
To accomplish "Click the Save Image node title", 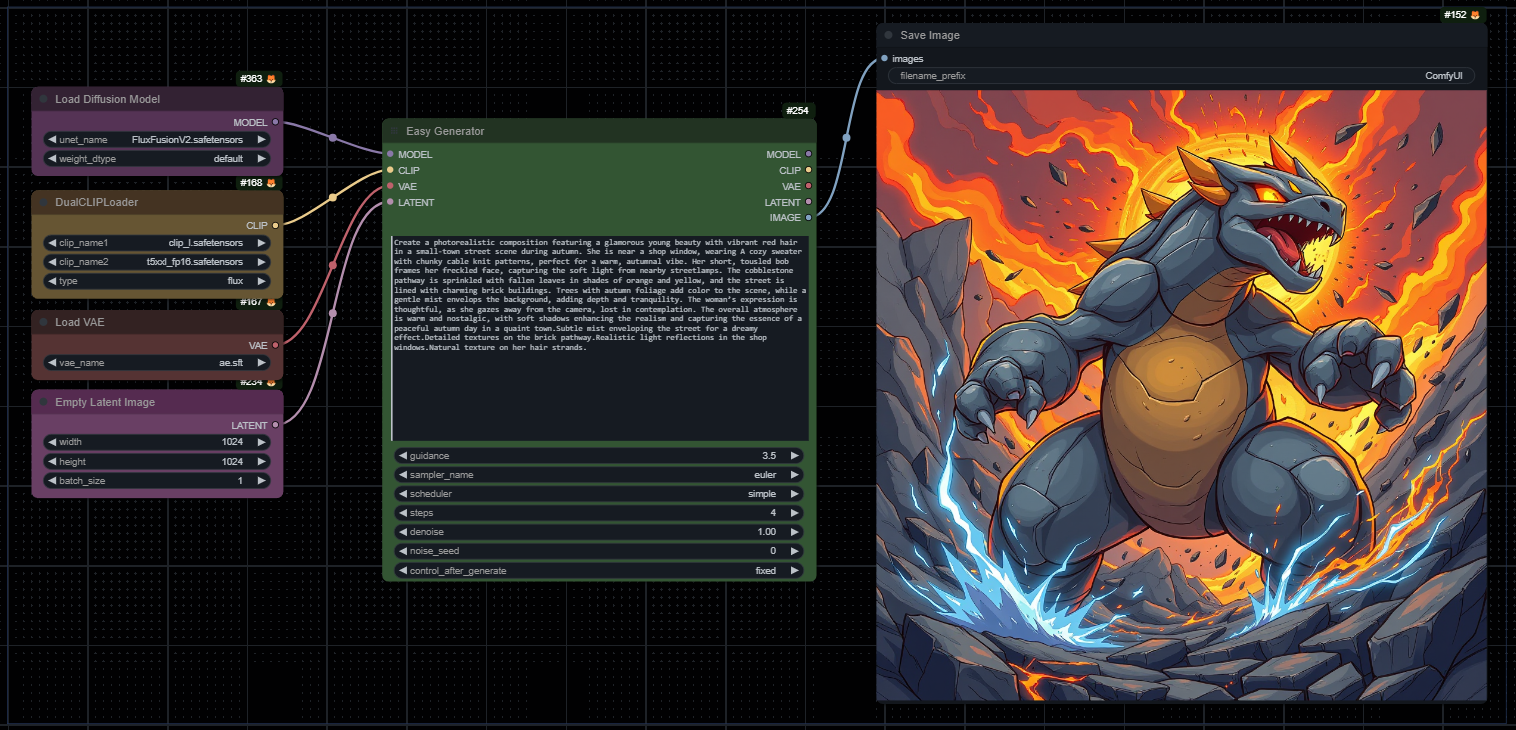I will point(930,35).
